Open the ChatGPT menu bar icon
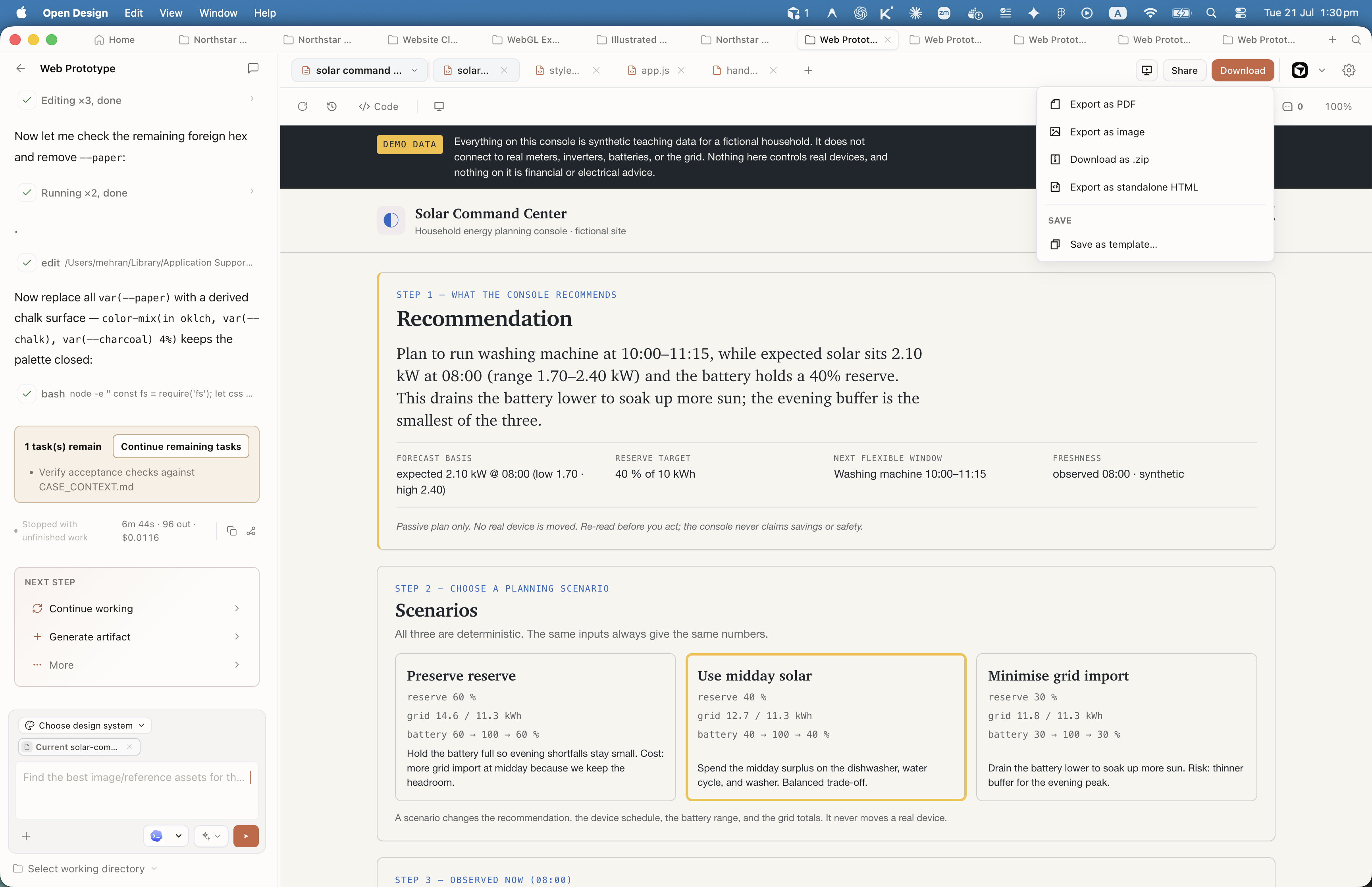Image resolution: width=1372 pixels, height=887 pixels. click(x=860, y=13)
